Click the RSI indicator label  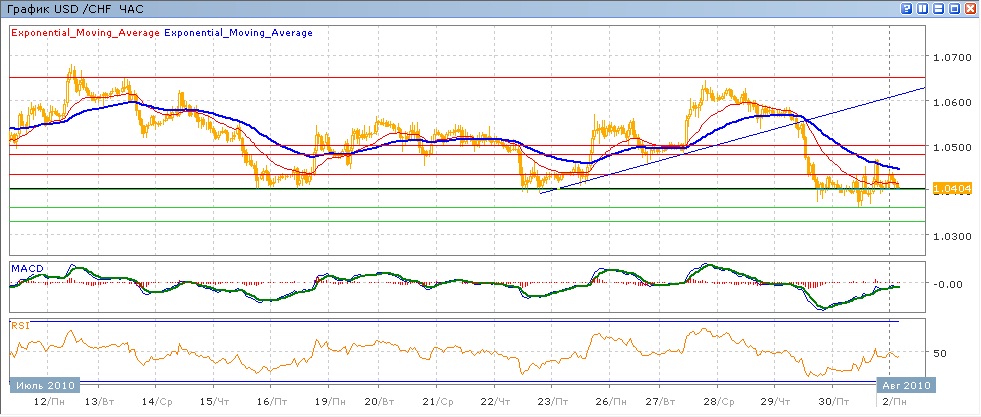click(x=20, y=325)
